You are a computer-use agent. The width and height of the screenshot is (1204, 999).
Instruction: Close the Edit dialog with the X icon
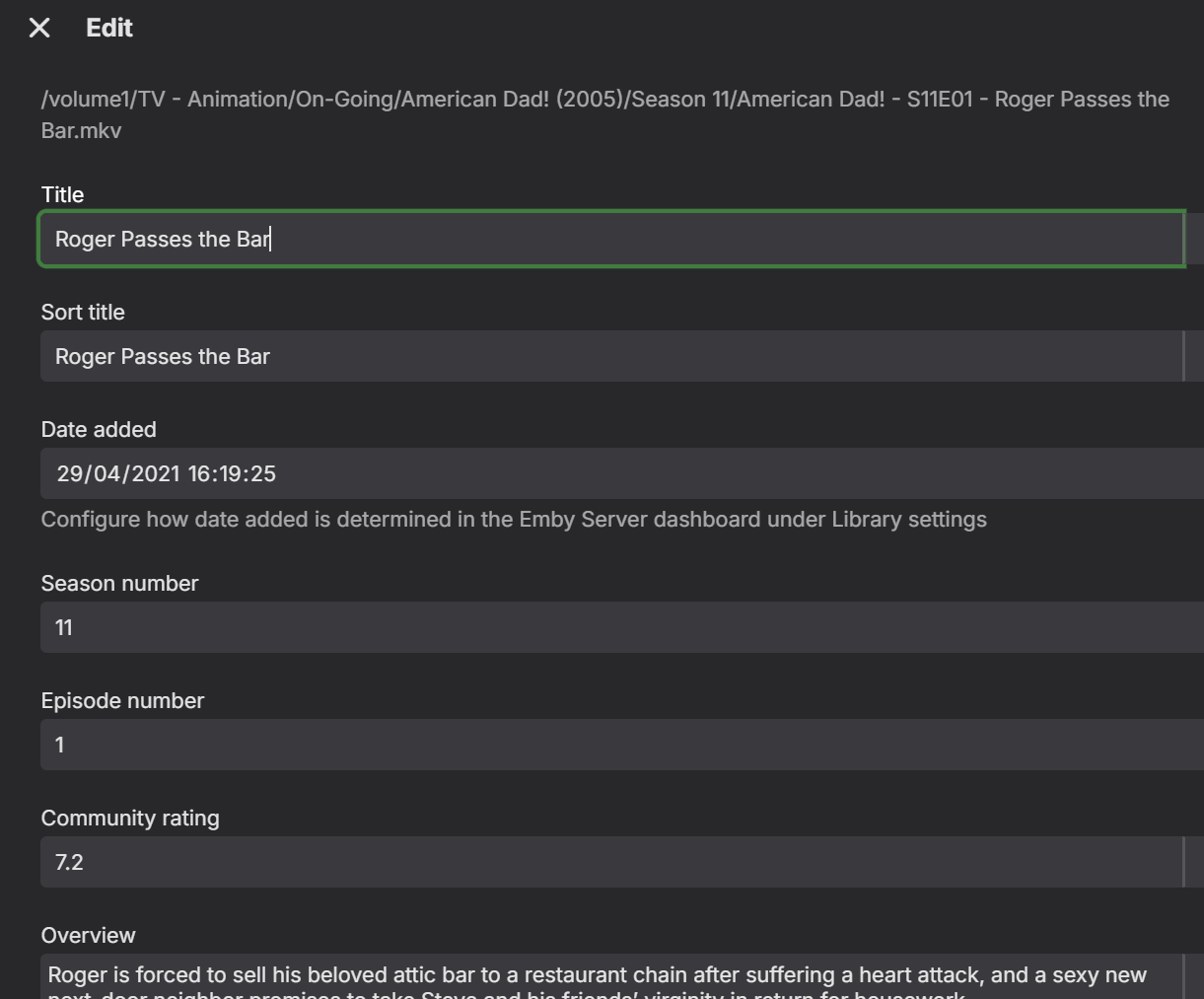coord(39,28)
